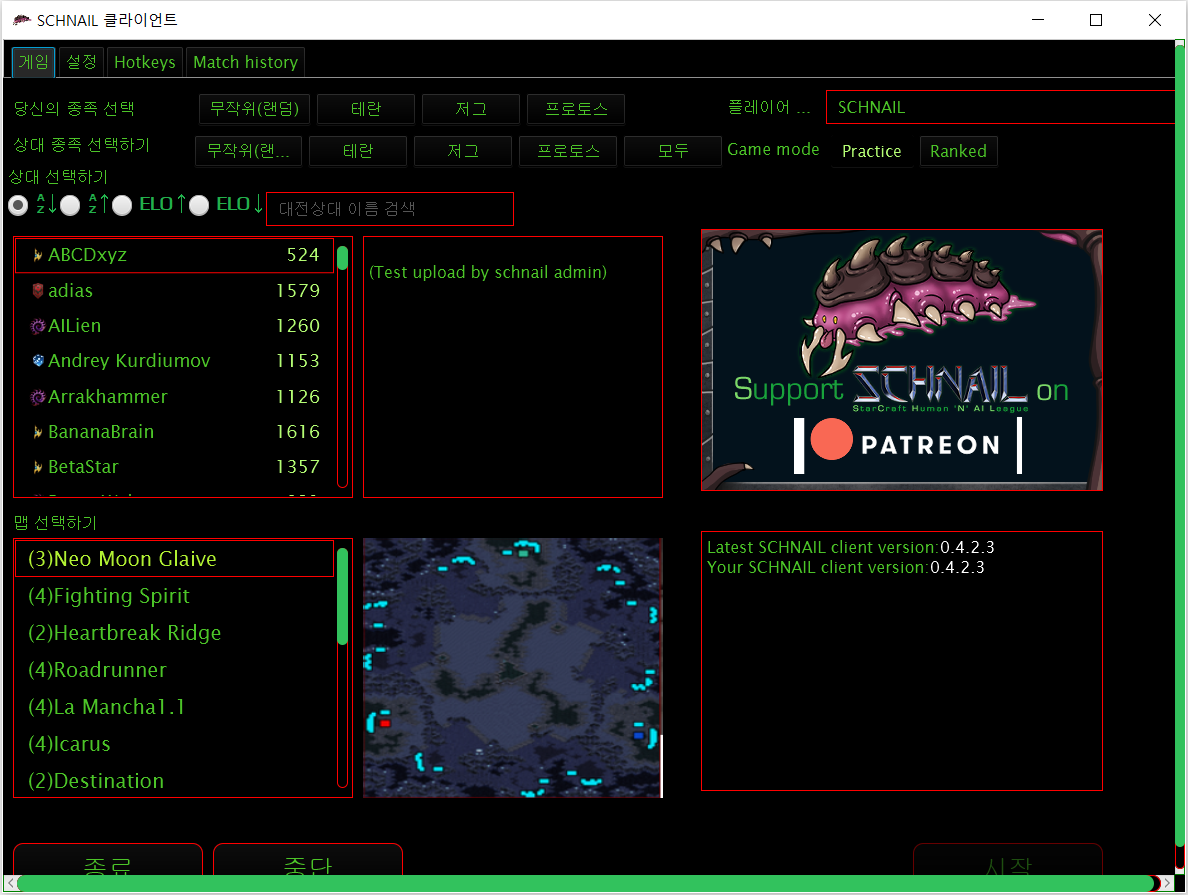The image size is (1188, 895).
Task: Pick 테란 as your race
Action: point(366,108)
